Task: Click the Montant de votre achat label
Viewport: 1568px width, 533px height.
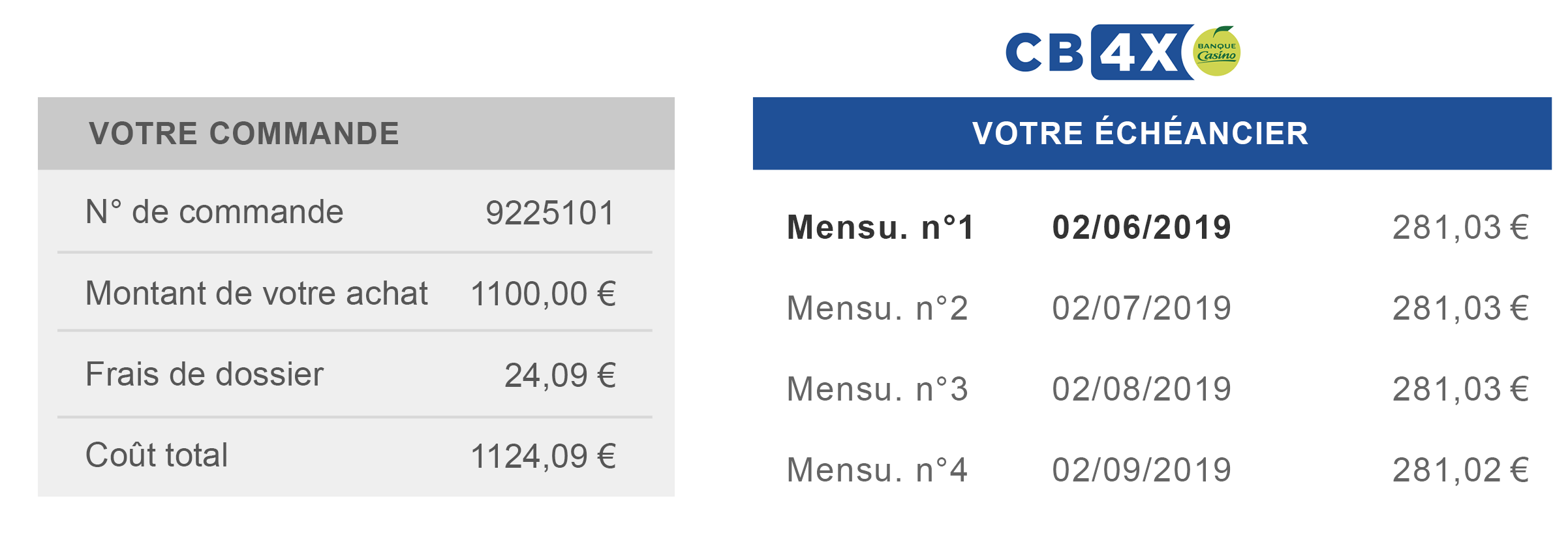Action: (x=256, y=294)
